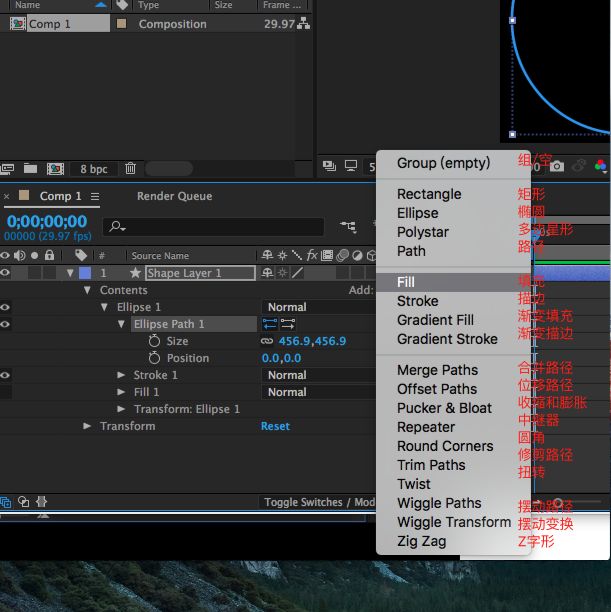Click the Comp 1 label color swatch in Project
Viewport: 611px width, 612px height.
tap(121, 24)
